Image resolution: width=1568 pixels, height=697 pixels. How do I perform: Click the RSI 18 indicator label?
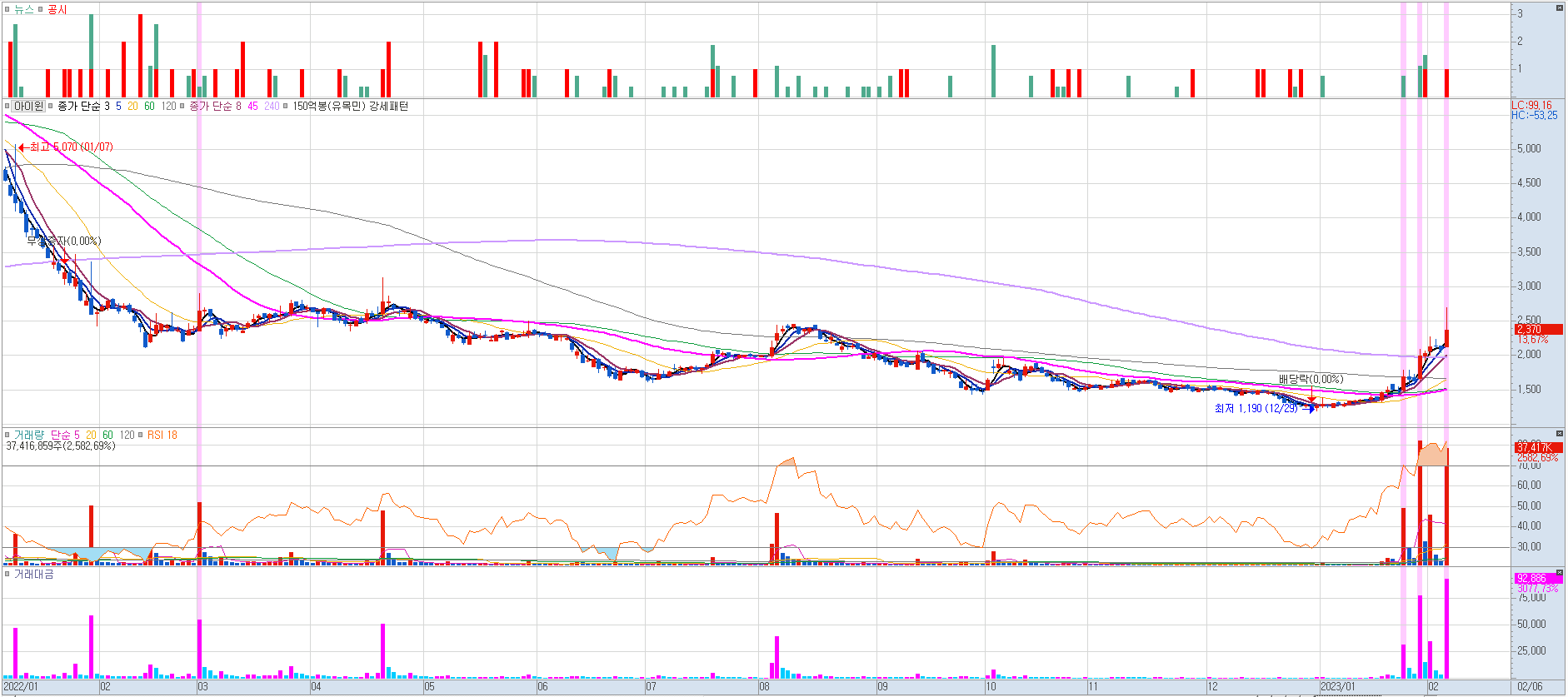[x=162, y=435]
